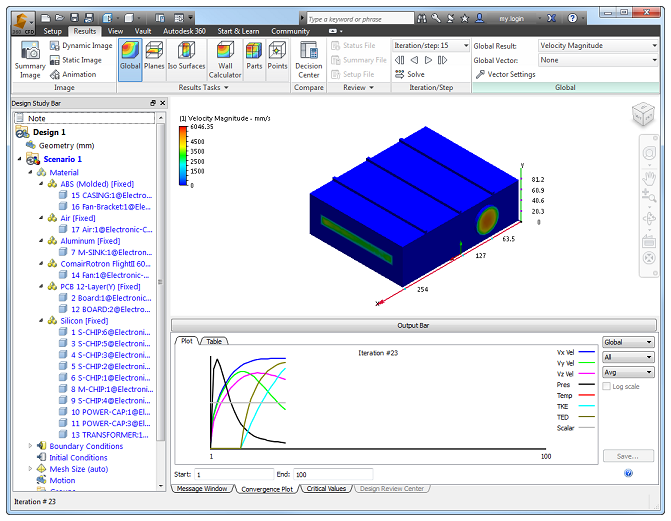Open the Iso Surfaces task
671x521 pixels.
(186, 60)
